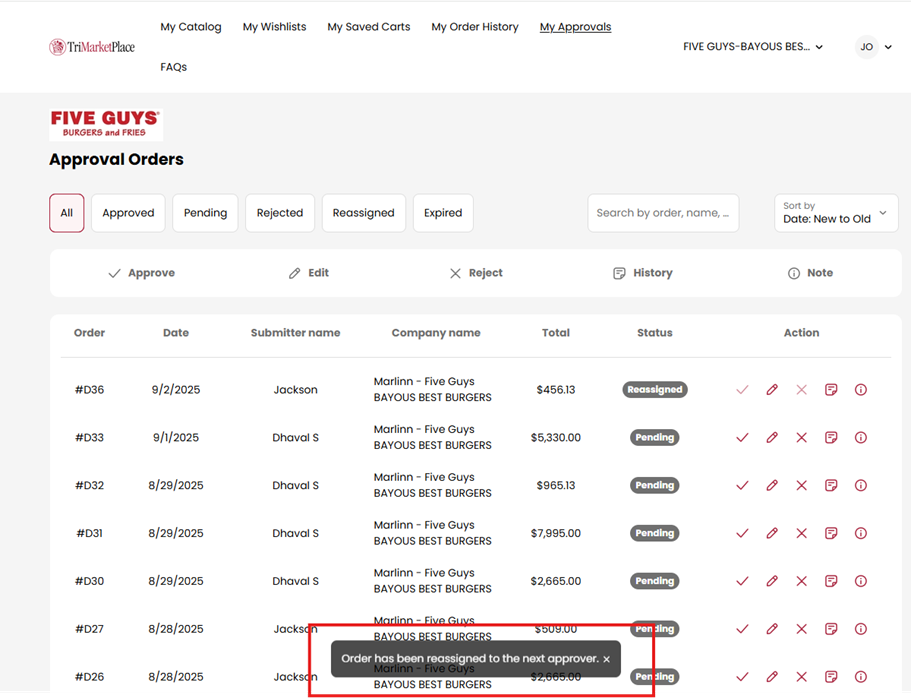Filter orders by Pending status
This screenshot has width=911, height=698.
(x=205, y=213)
